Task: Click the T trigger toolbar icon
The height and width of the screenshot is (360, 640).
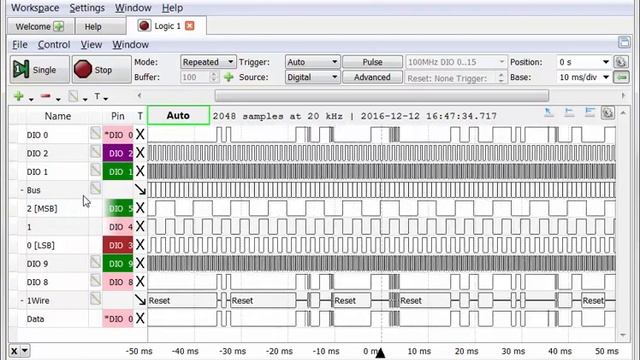Action: [x=97, y=96]
